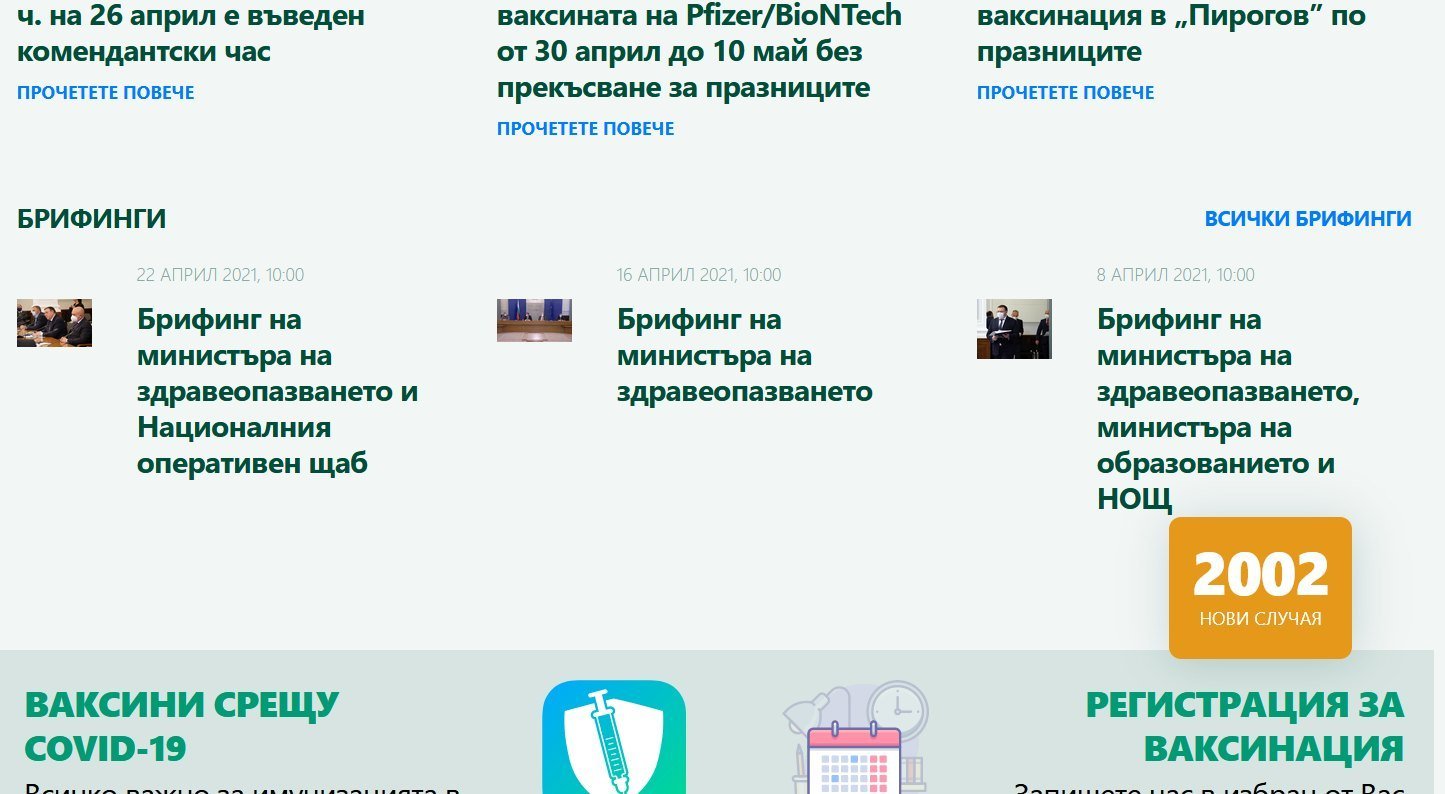Click the 22 АПРИЛ 2021, 10:00 date label
The width and height of the screenshot is (1445, 794).
220,275
